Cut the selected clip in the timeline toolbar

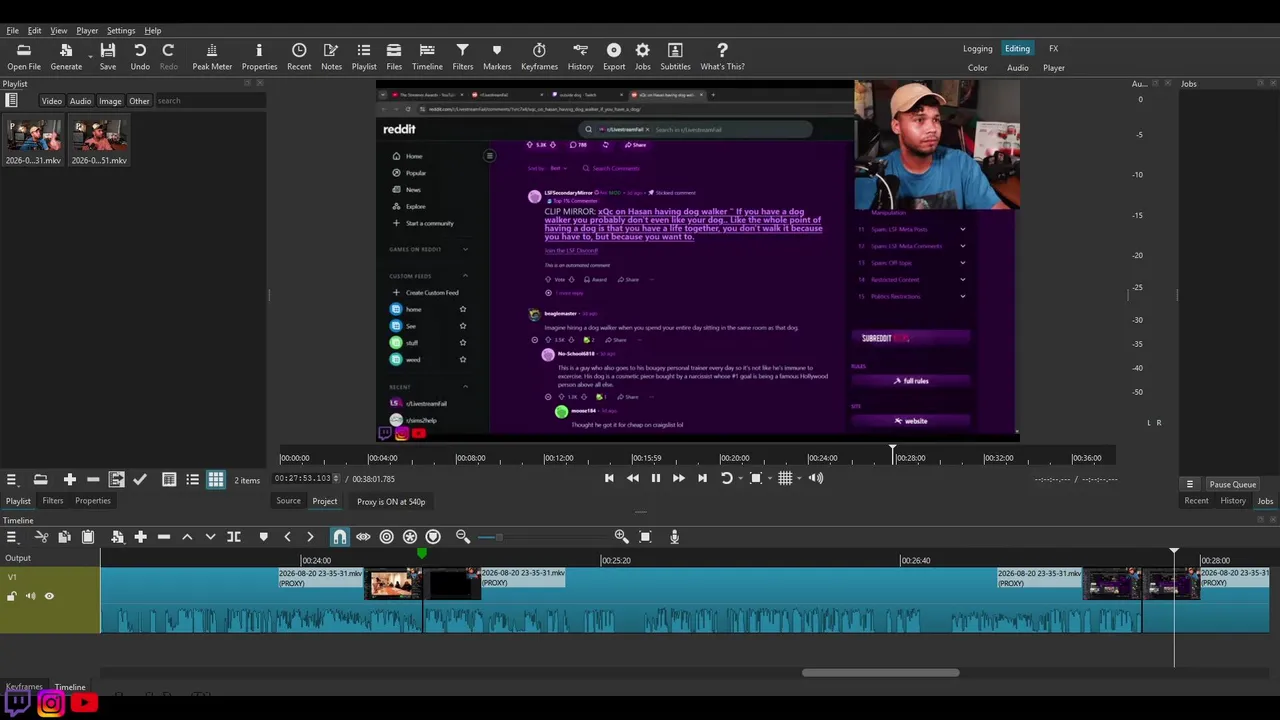point(41,537)
